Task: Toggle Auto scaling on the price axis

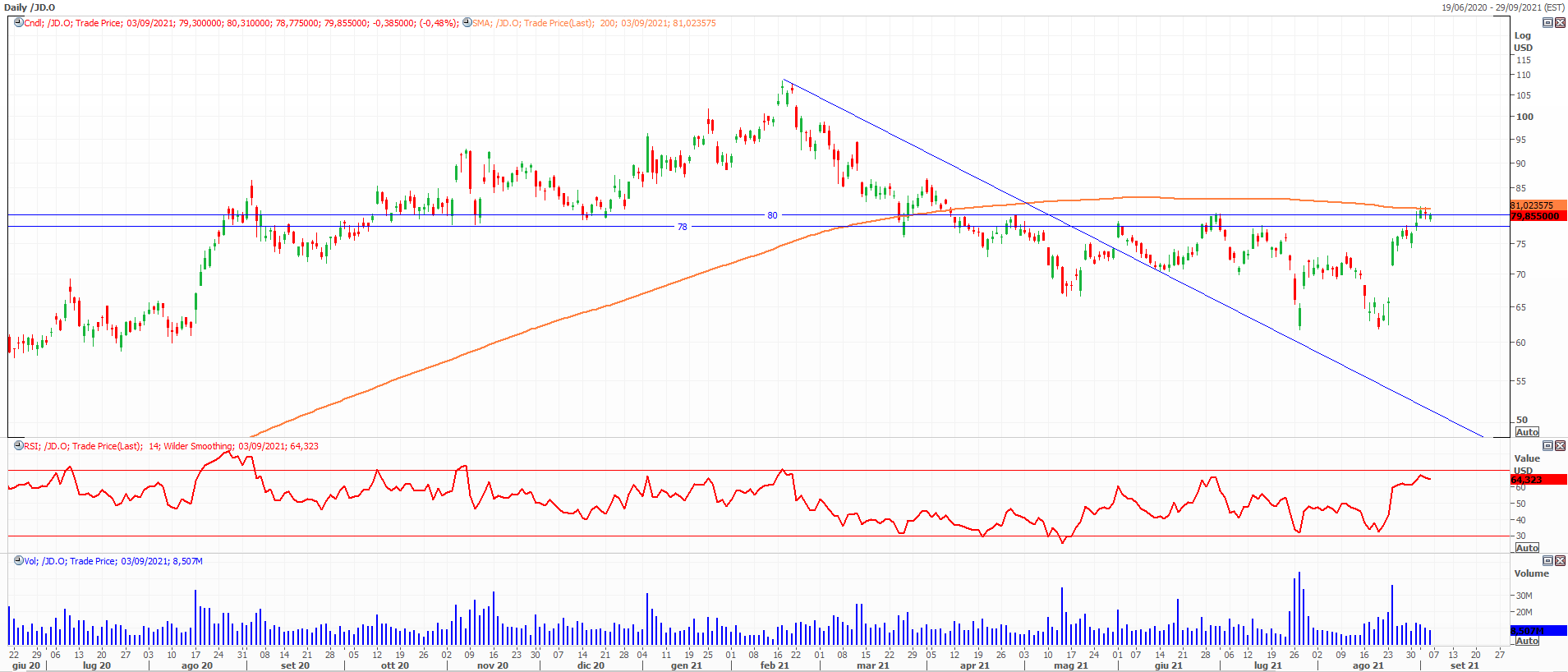Action: 1527,432
